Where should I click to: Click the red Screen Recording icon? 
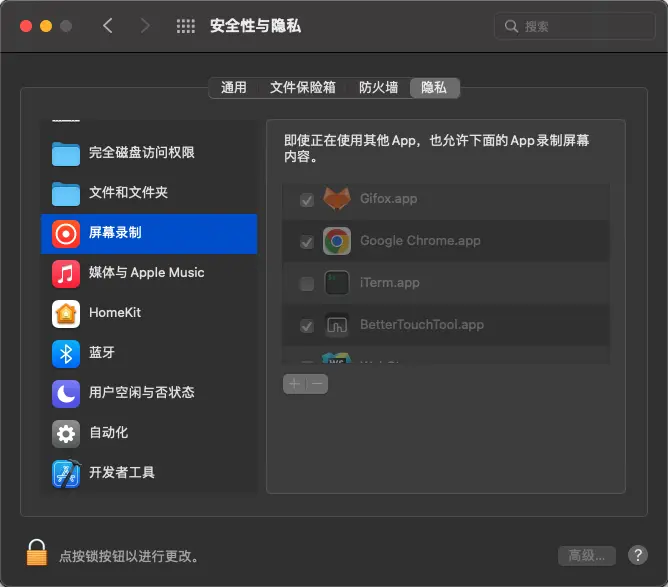point(66,234)
